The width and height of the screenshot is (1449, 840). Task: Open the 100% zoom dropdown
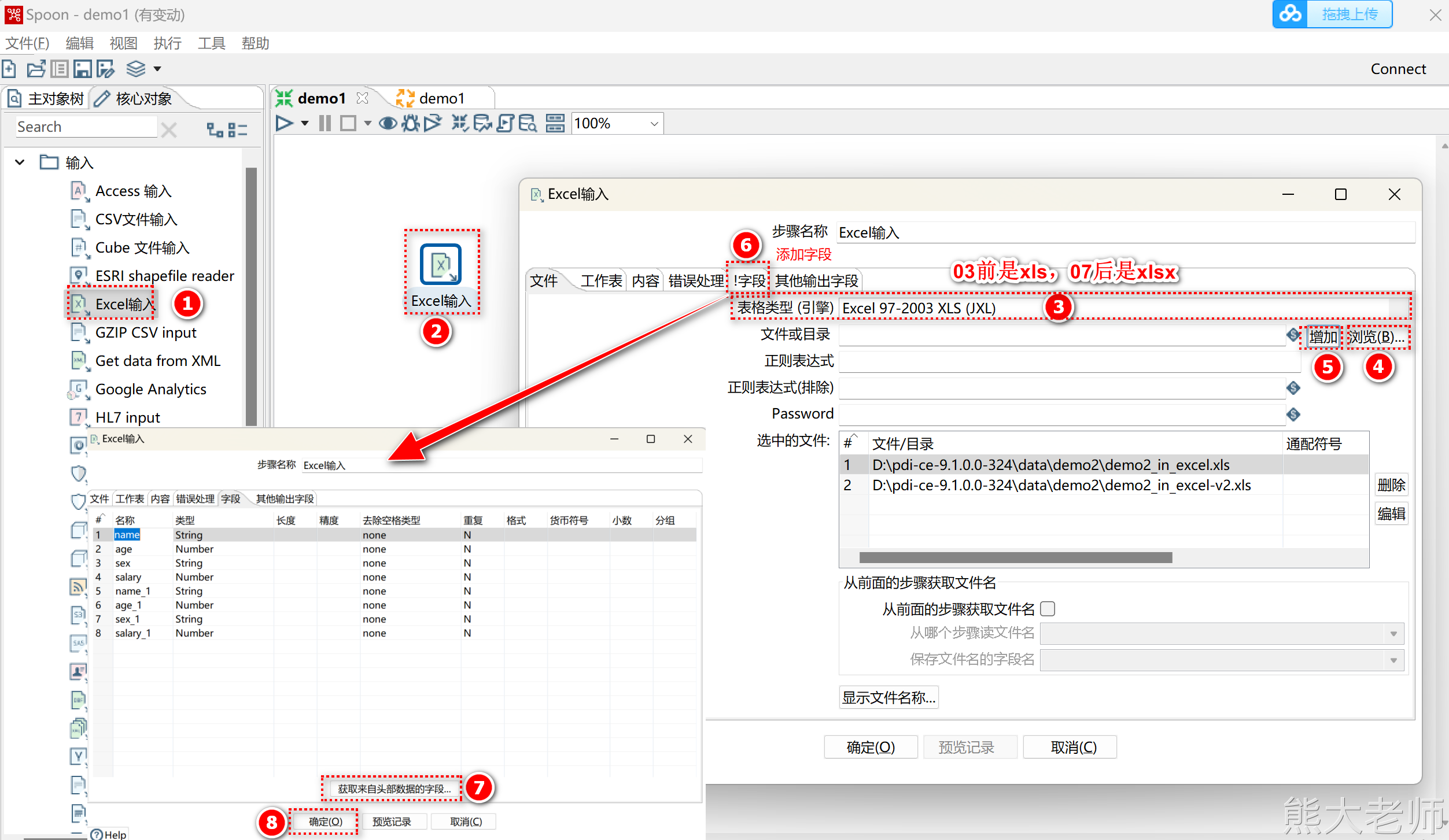(x=654, y=124)
